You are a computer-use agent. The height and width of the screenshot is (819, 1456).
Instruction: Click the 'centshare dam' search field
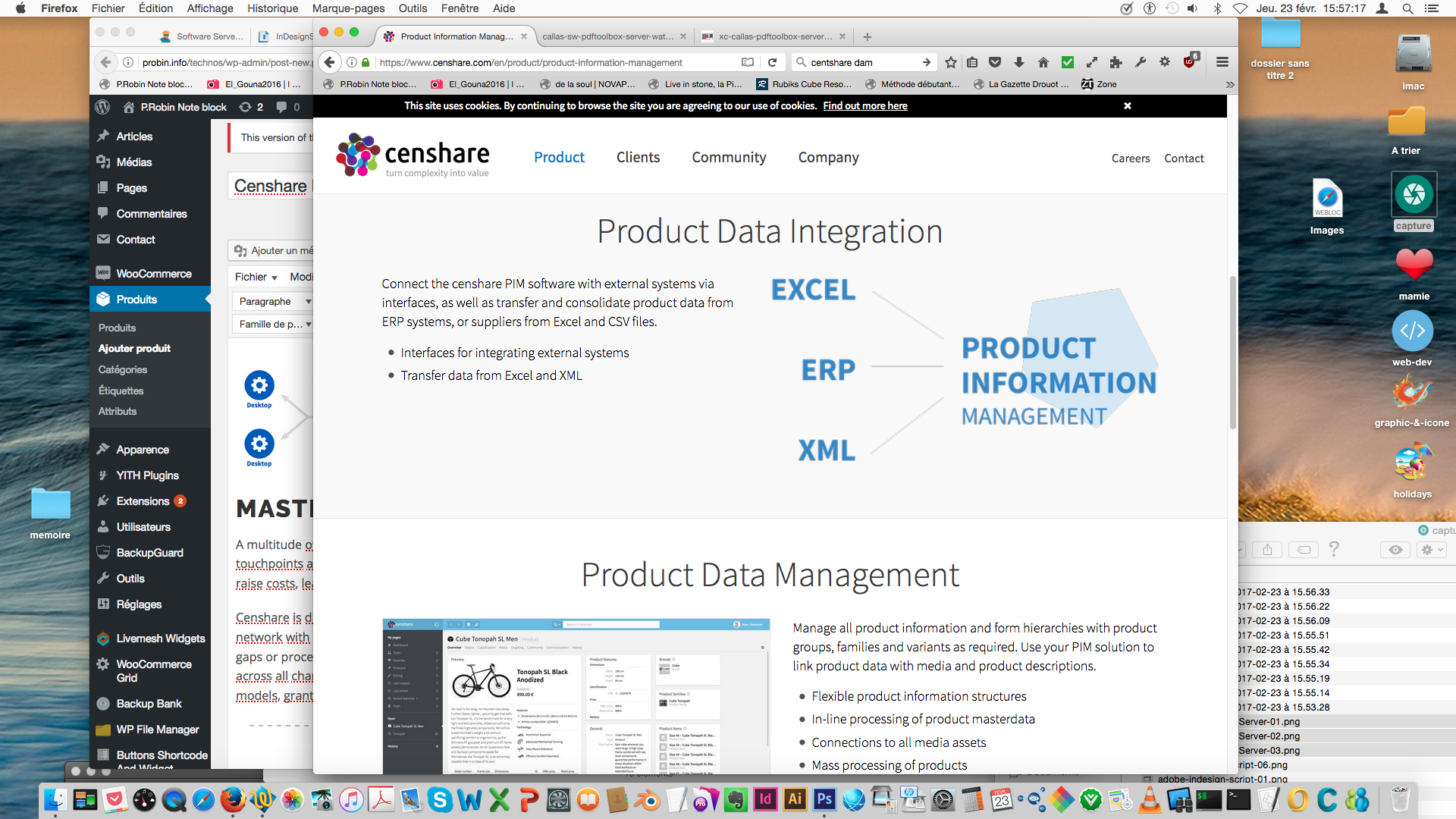point(861,62)
